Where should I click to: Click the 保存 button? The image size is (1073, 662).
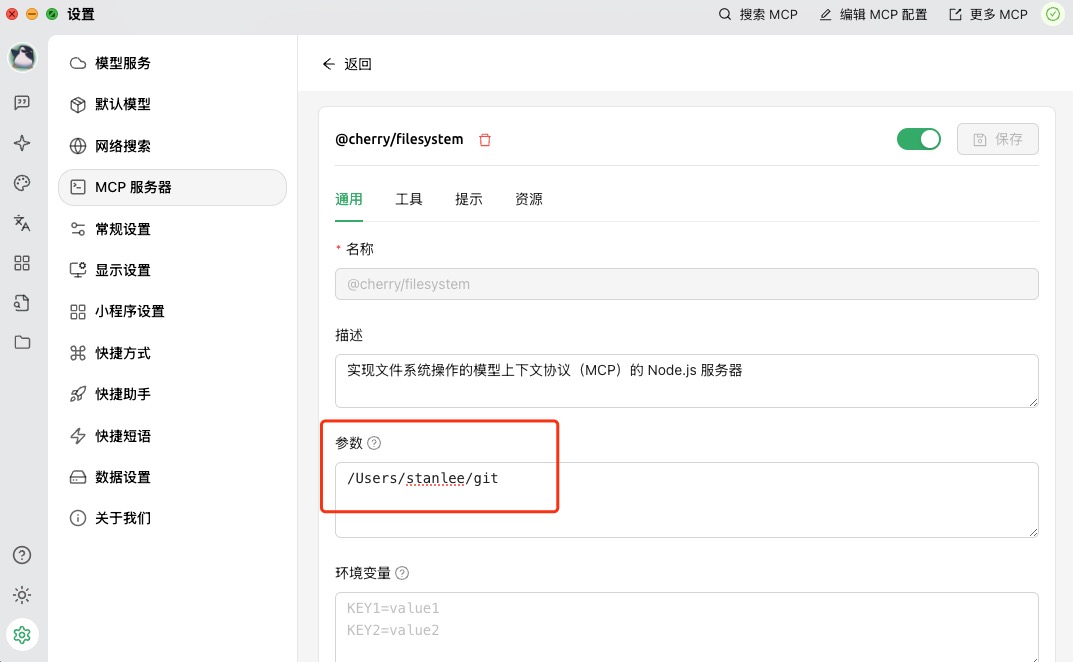tap(998, 139)
